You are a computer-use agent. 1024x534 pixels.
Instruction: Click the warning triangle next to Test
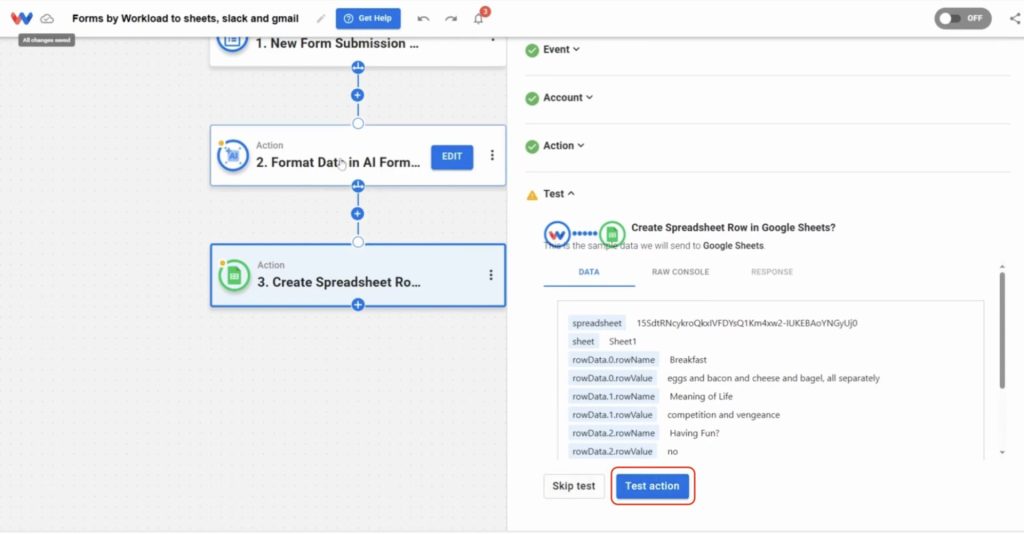(x=532, y=195)
